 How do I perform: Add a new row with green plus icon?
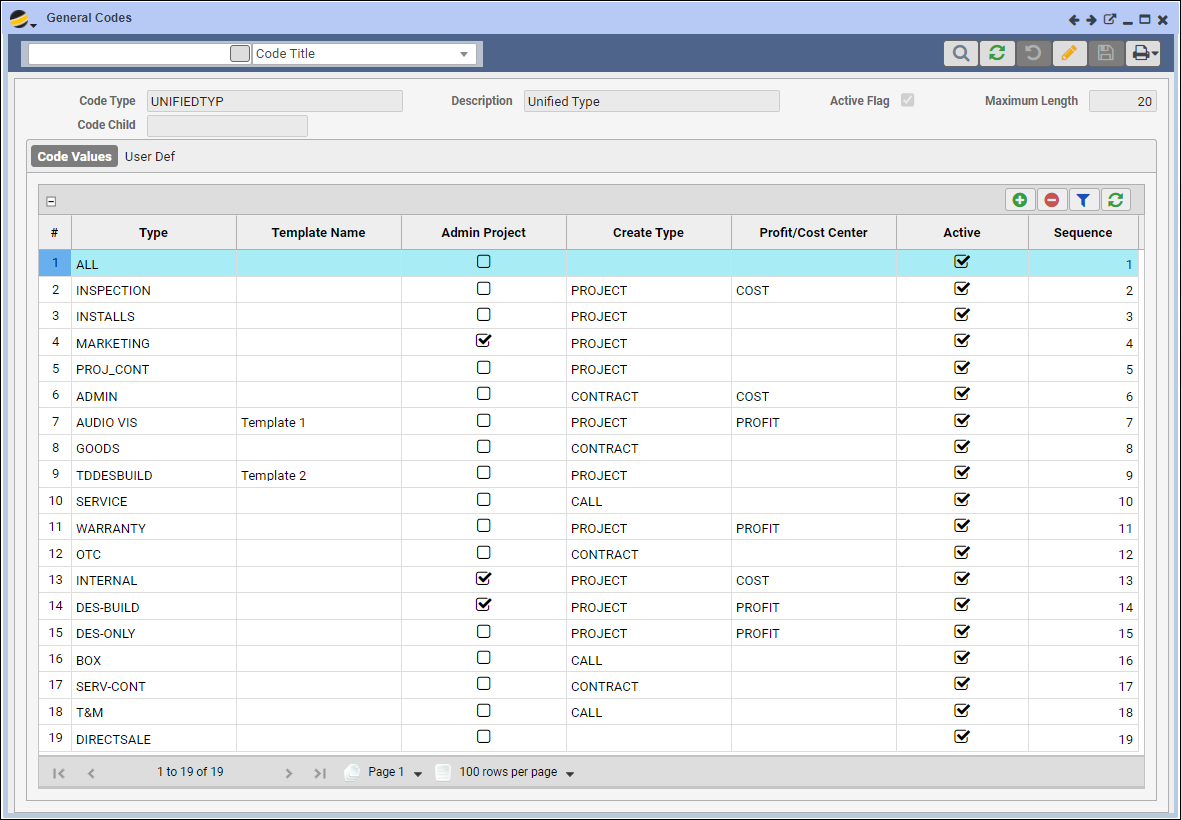point(1019,200)
